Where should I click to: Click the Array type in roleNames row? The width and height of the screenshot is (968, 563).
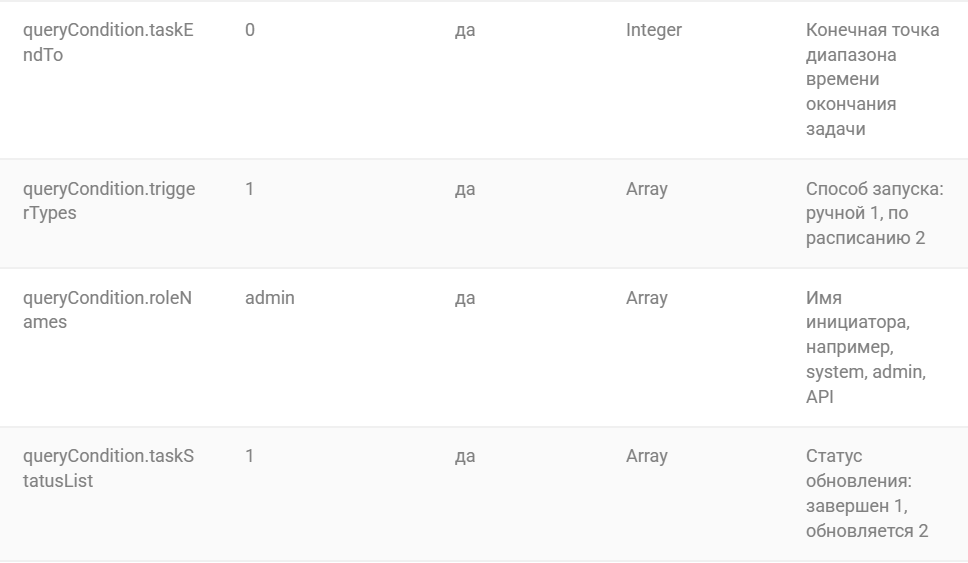point(646,298)
